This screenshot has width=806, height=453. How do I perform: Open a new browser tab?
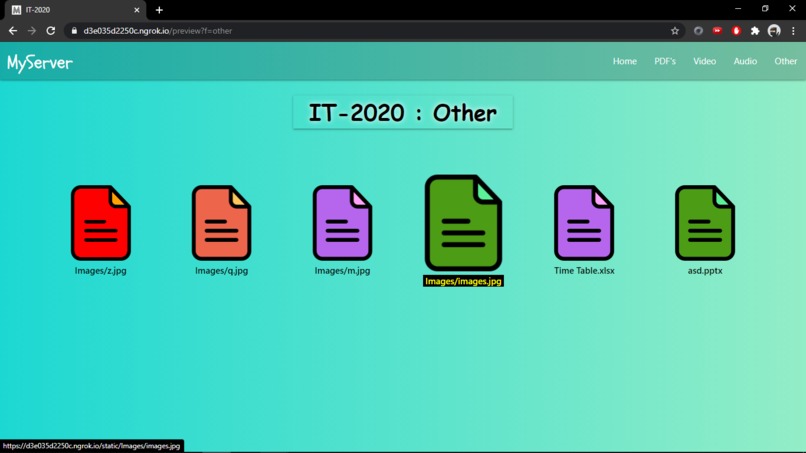pos(159,10)
